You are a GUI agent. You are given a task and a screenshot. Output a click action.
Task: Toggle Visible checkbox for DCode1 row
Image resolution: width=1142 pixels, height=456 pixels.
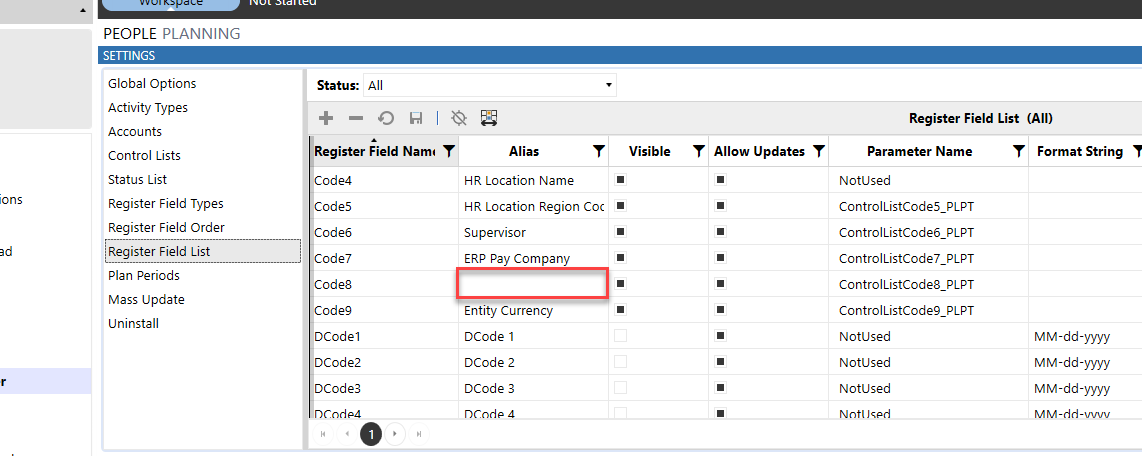tap(620, 336)
